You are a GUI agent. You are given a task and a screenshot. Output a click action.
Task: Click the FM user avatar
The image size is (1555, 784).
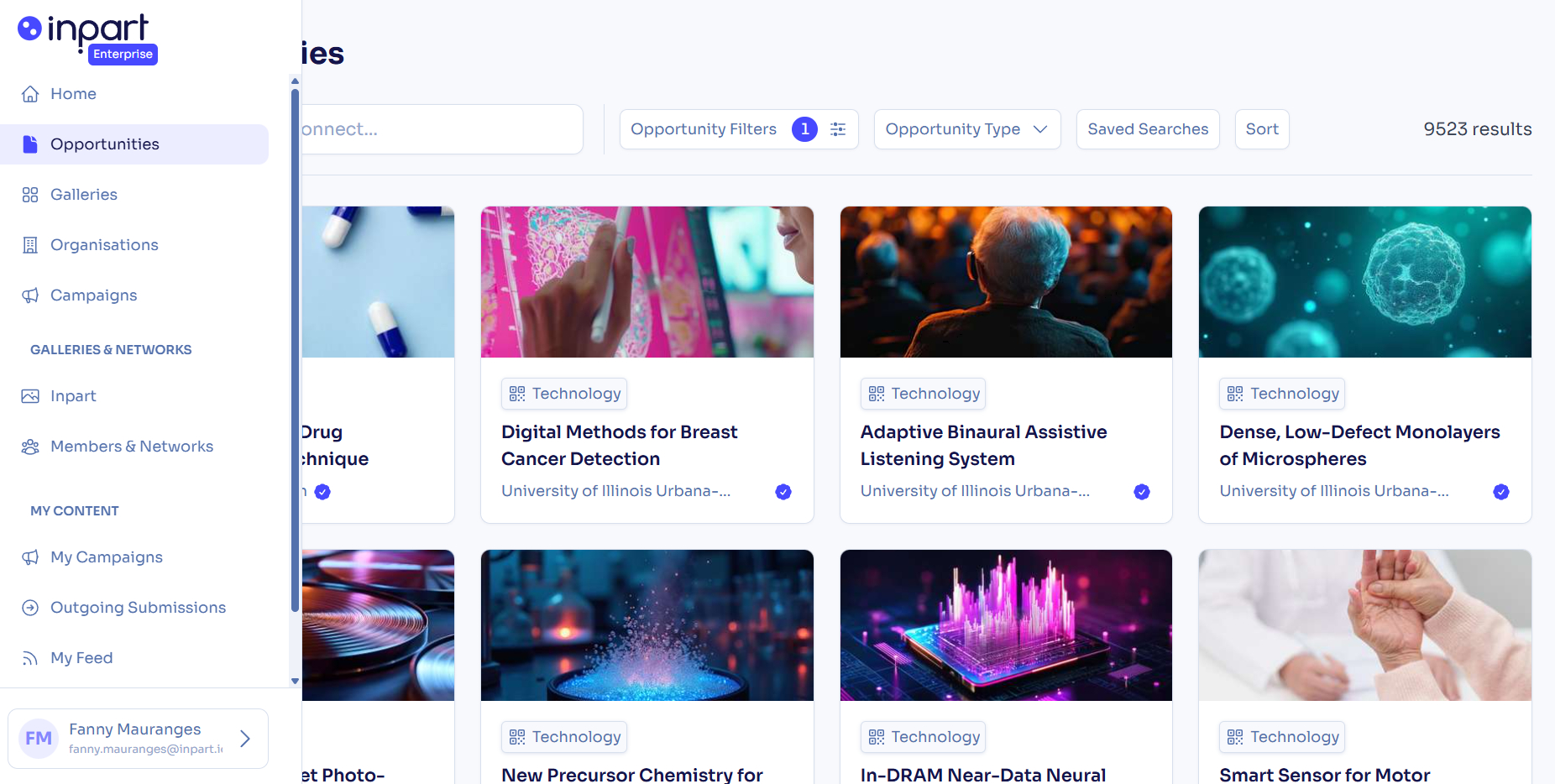39,739
